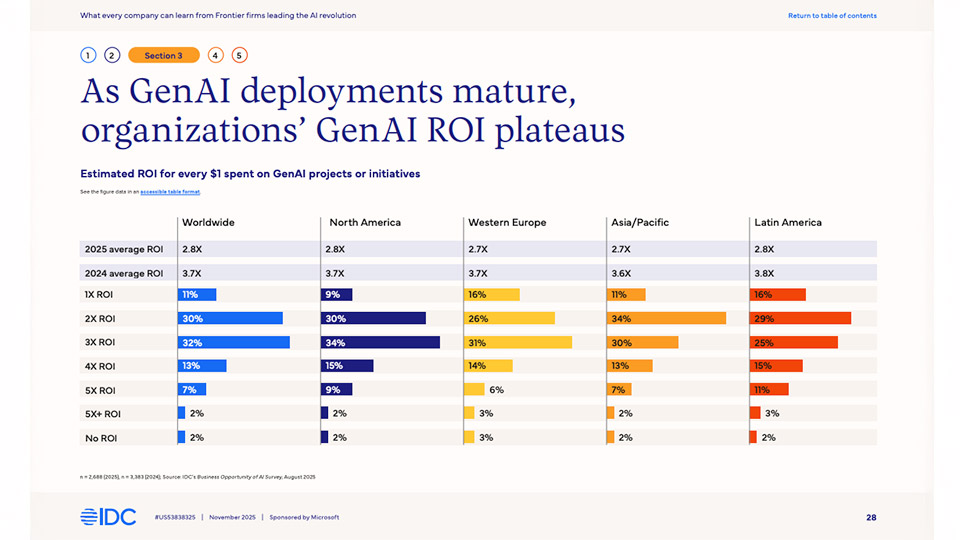Select the 5X+ ROI row label

103,414
